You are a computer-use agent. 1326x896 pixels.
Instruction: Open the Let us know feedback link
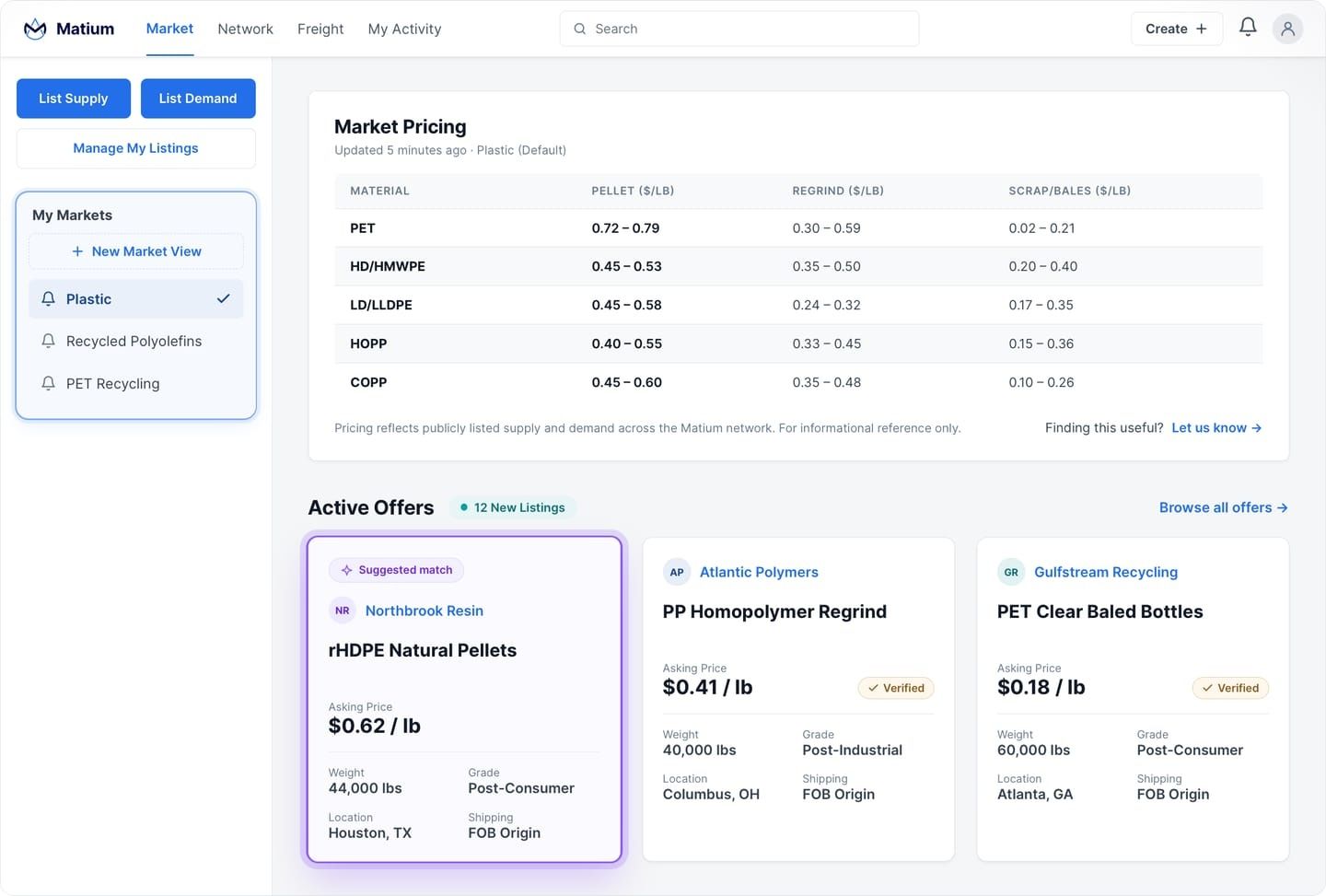(x=1216, y=427)
